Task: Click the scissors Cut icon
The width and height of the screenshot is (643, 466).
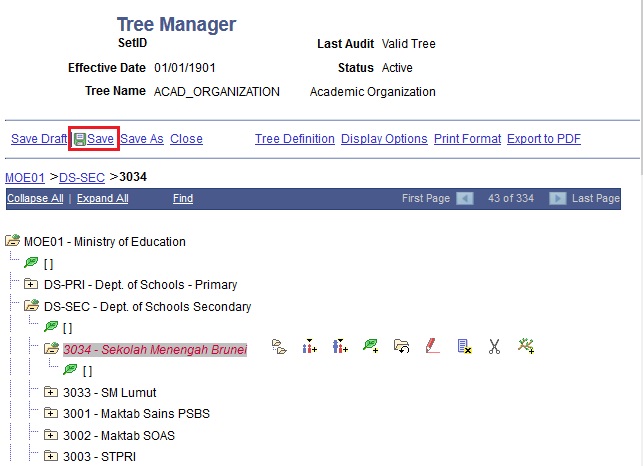Action: (495, 347)
